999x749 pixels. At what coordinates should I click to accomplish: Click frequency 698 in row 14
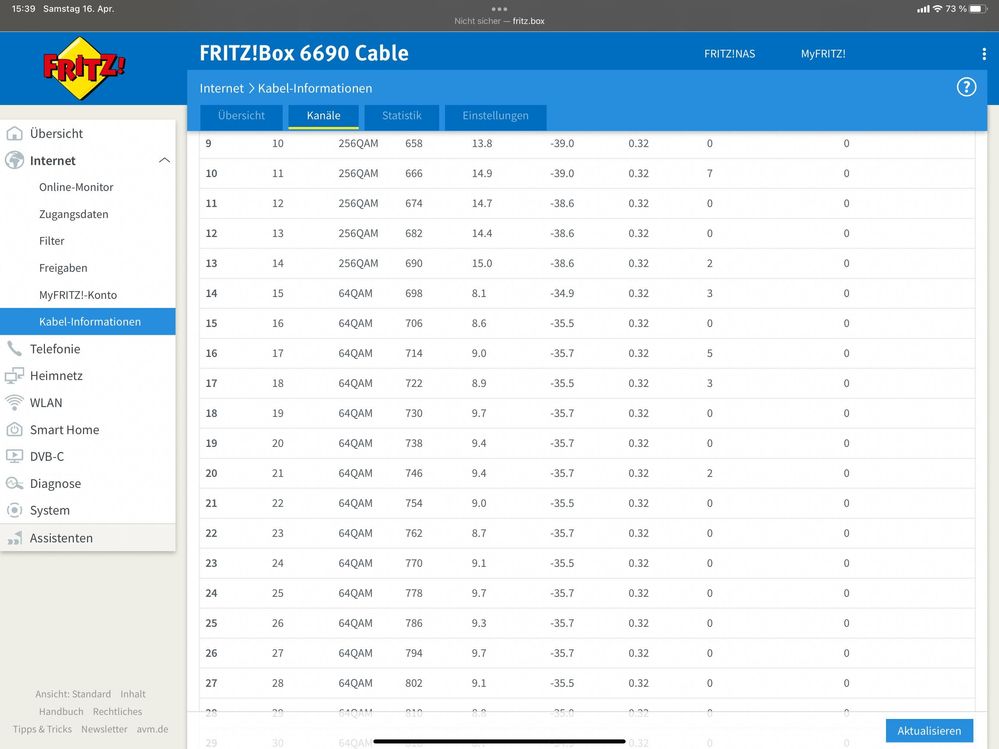pyautogui.click(x=413, y=294)
